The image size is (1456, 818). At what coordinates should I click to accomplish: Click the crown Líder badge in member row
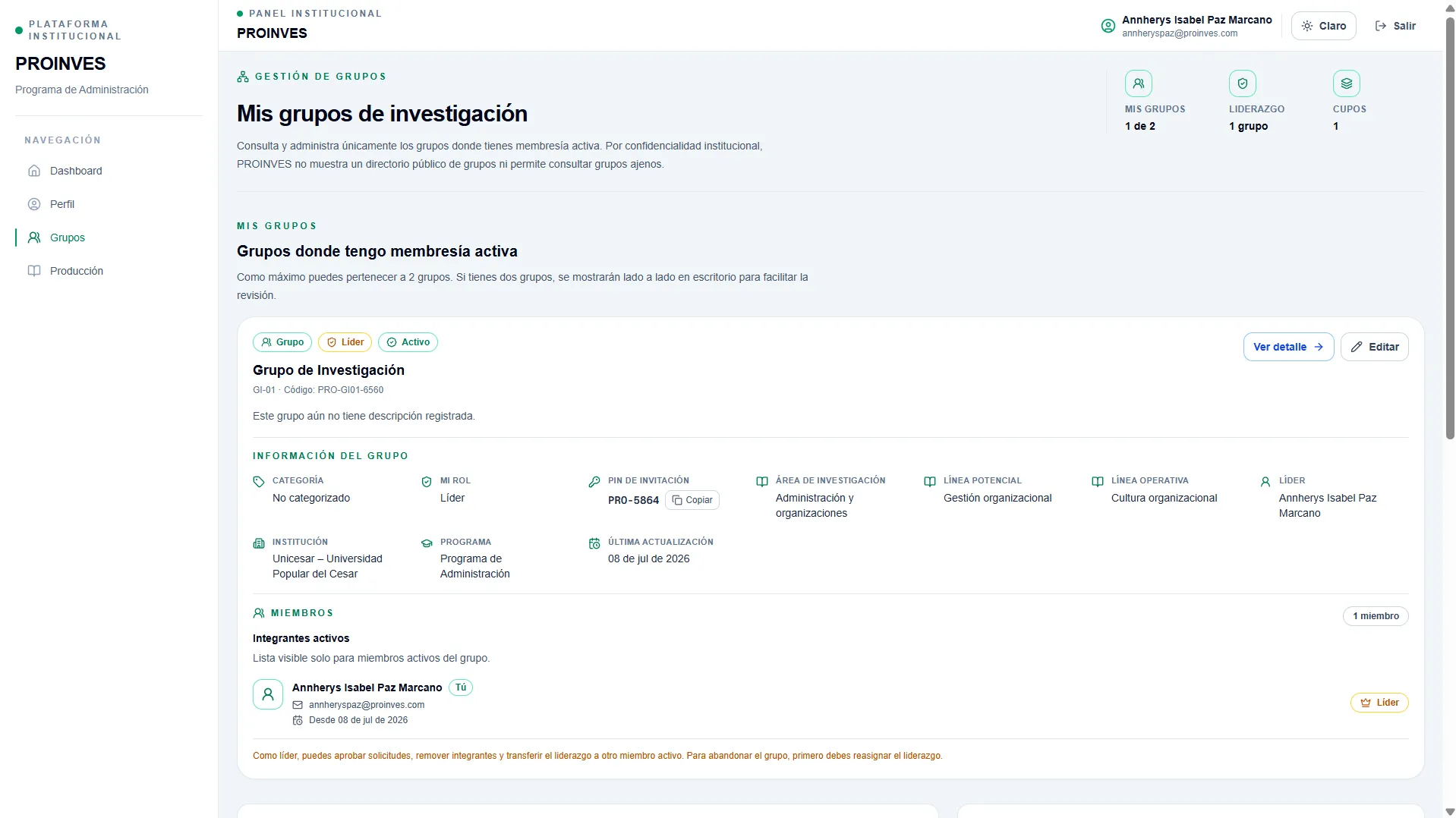click(x=1379, y=703)
